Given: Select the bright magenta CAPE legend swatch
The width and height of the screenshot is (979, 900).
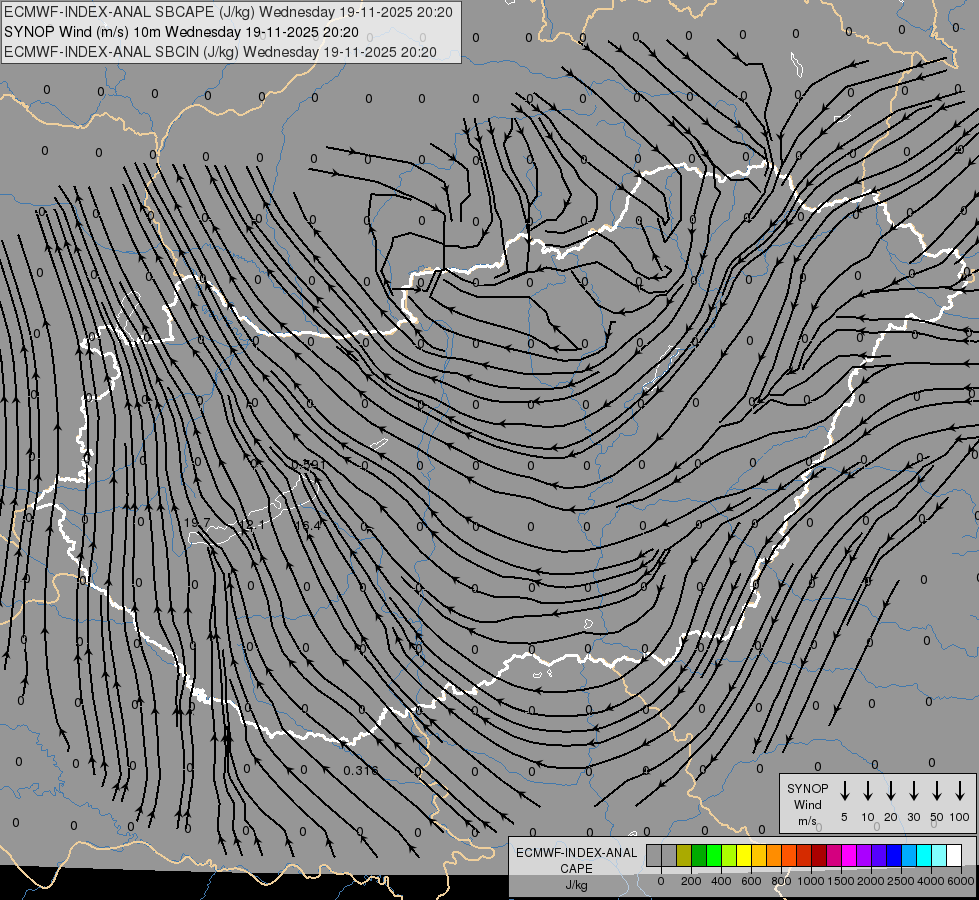Looking at the screenshot, I should (x=850, y=855).
